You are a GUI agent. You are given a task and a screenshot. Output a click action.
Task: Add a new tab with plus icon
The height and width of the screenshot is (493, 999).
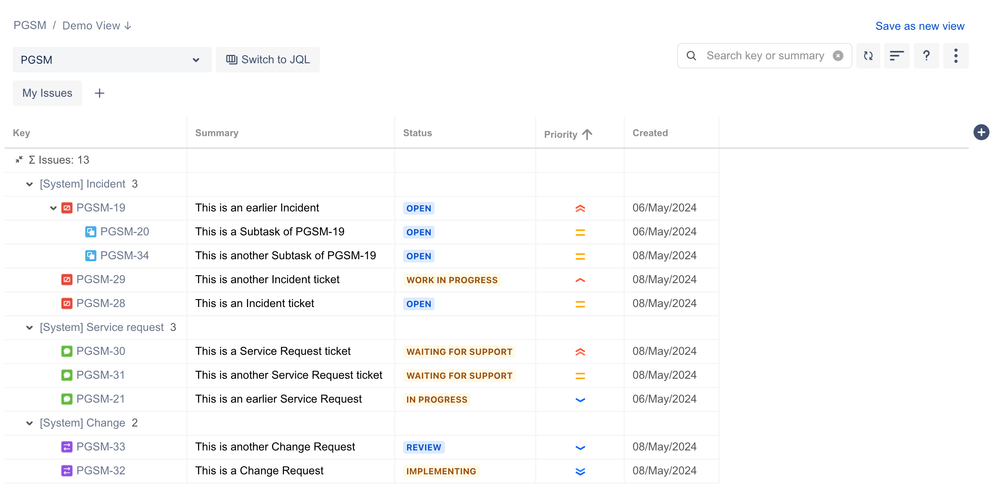(99, 93)
